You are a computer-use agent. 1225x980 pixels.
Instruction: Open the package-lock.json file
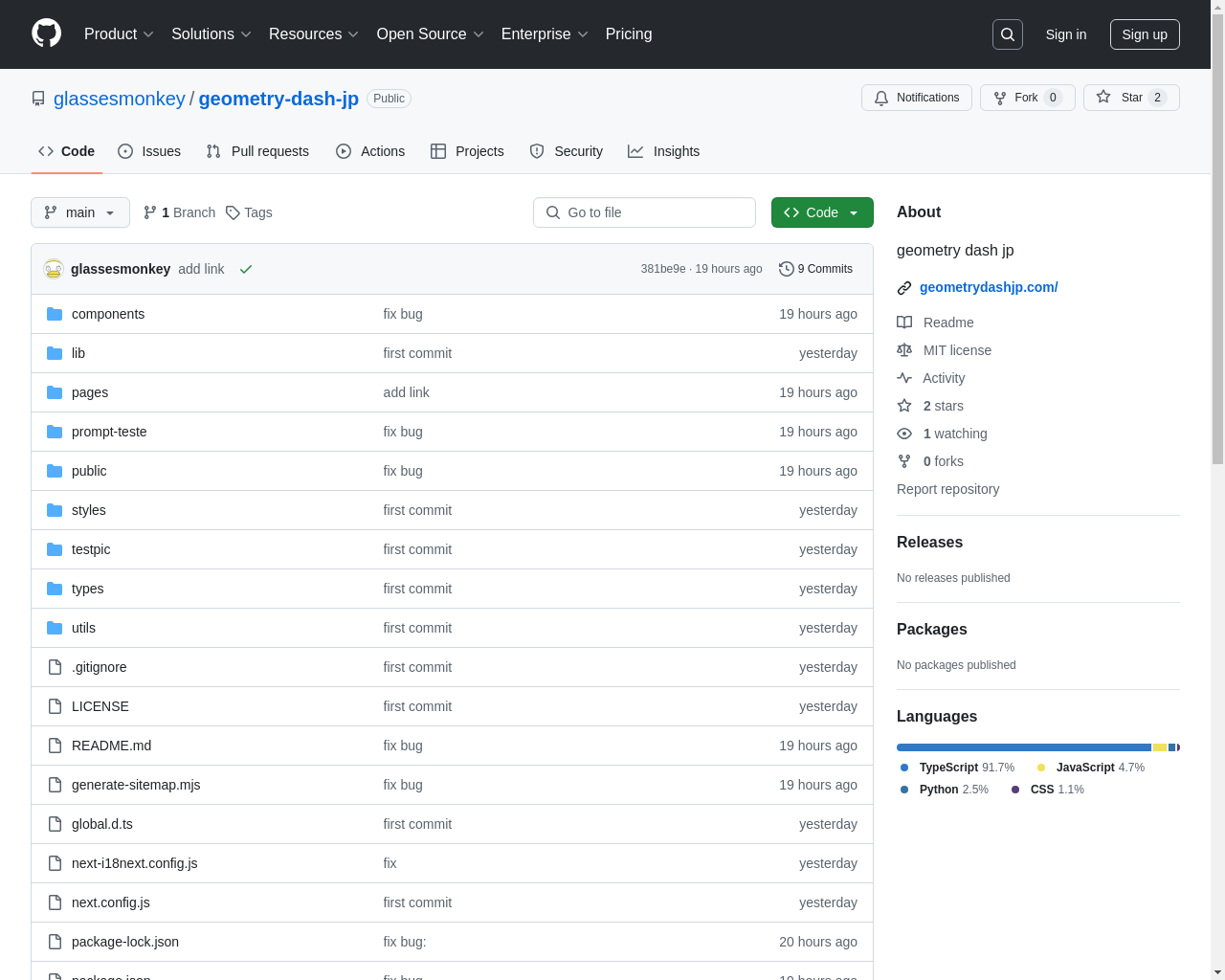tap(125, 942)
